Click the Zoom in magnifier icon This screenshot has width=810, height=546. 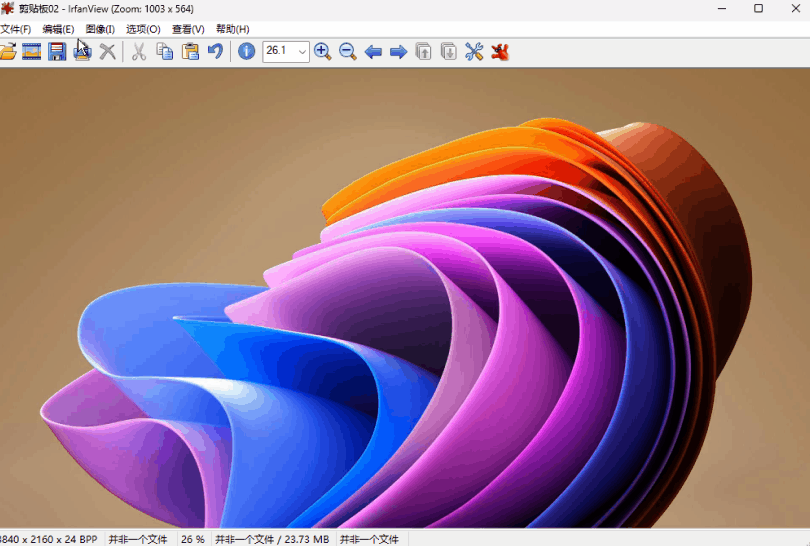tap(322, 52)
